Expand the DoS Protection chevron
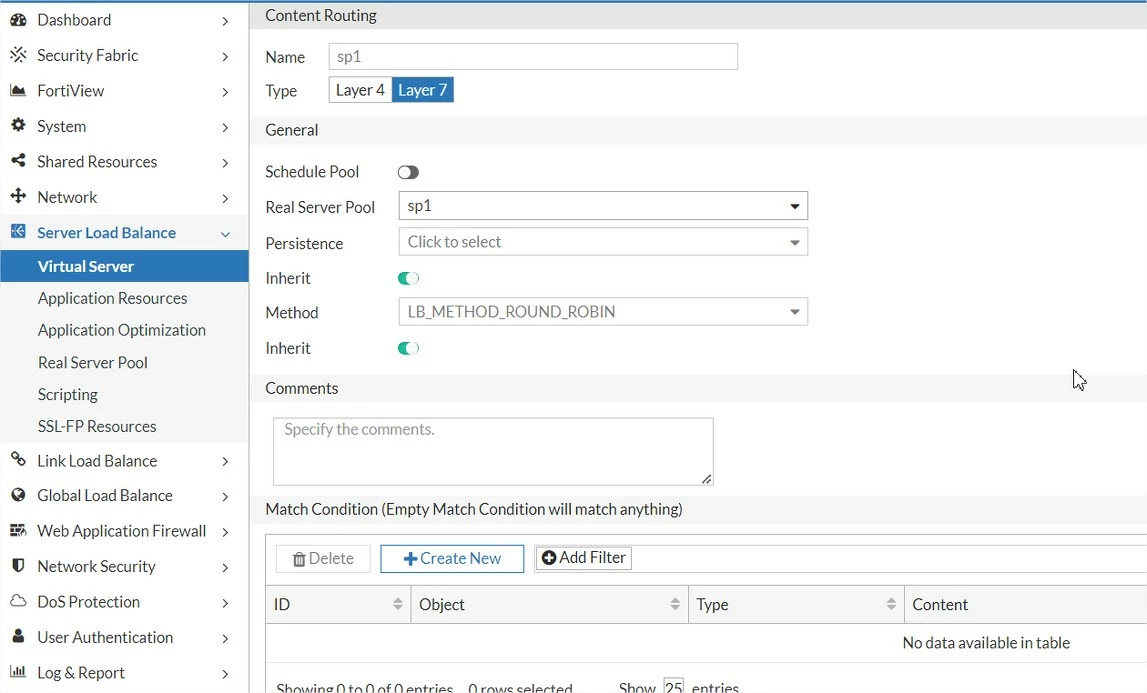This screenshot has height=693, width=1147. point(225,603)
